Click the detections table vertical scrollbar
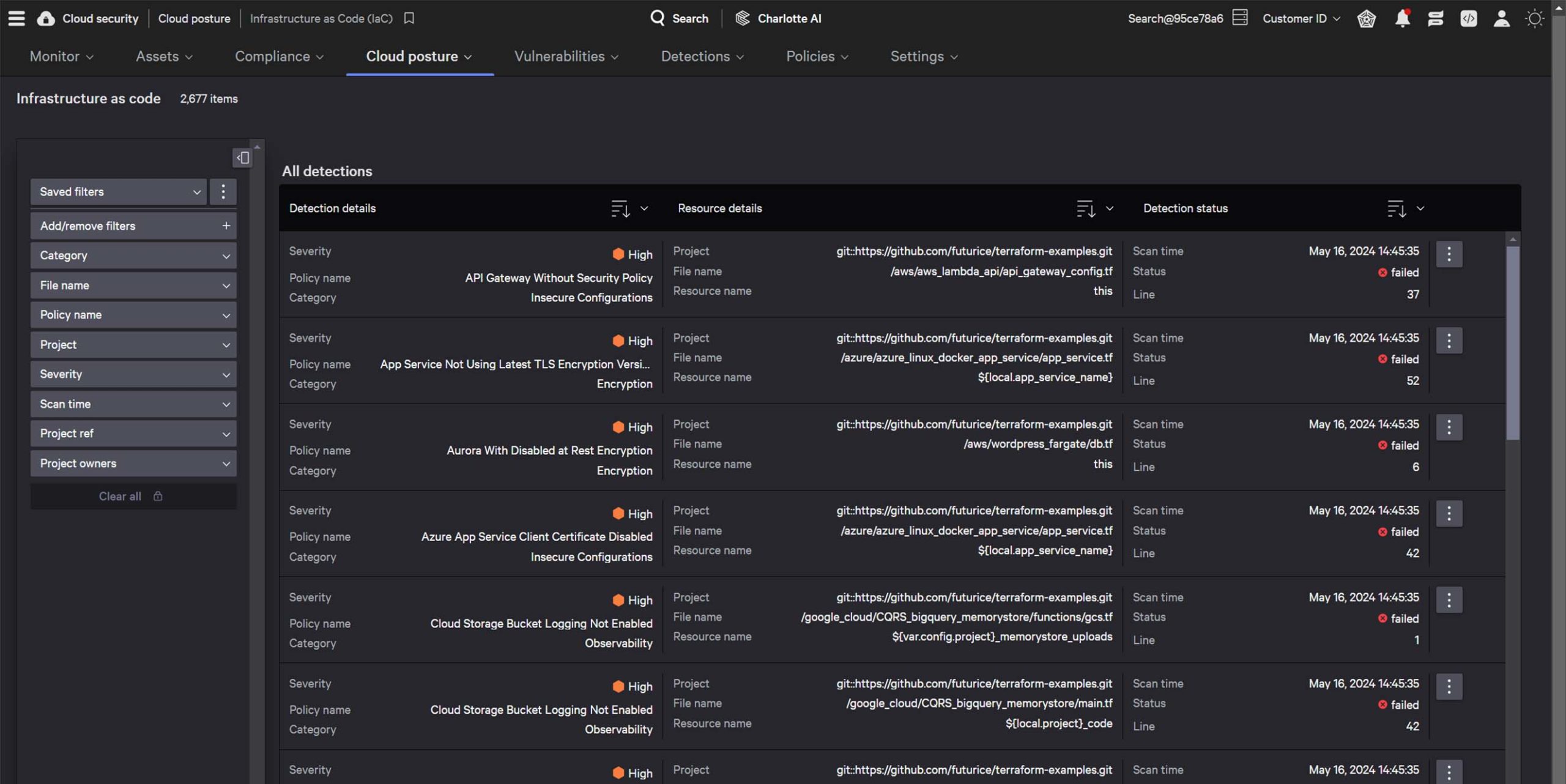 [x=1513, y=342]
